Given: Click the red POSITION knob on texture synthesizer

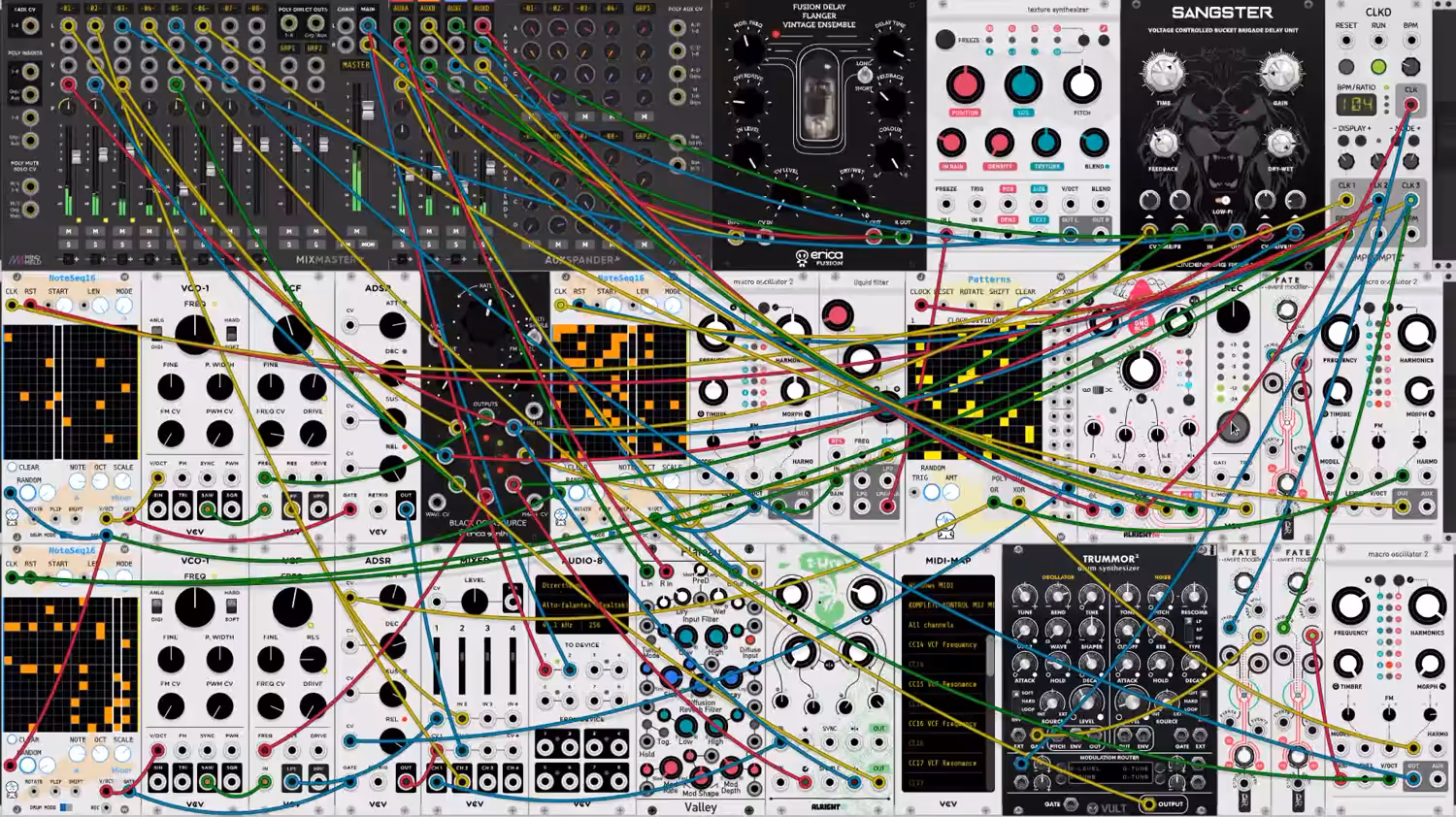Looking at the screenshot, I should pos(965,84).
